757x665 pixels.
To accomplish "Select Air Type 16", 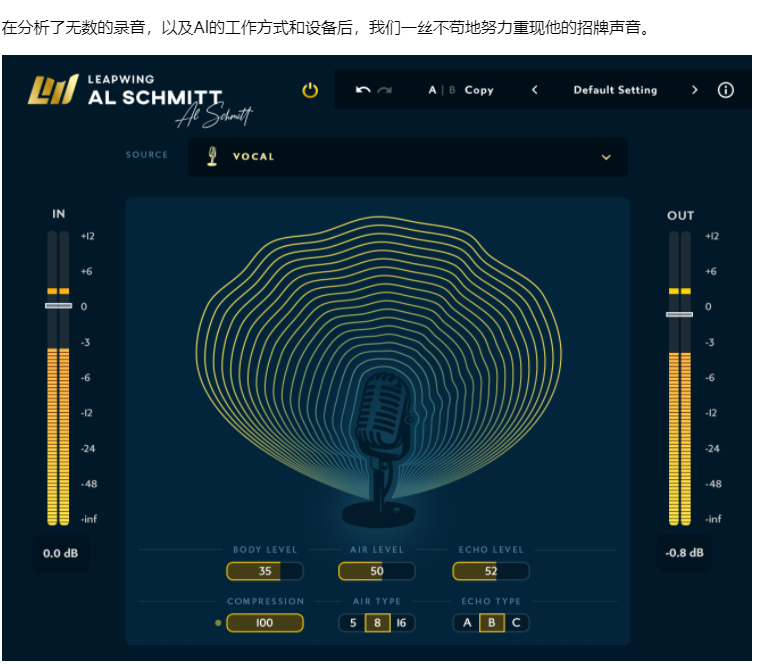I will (402, 623).
